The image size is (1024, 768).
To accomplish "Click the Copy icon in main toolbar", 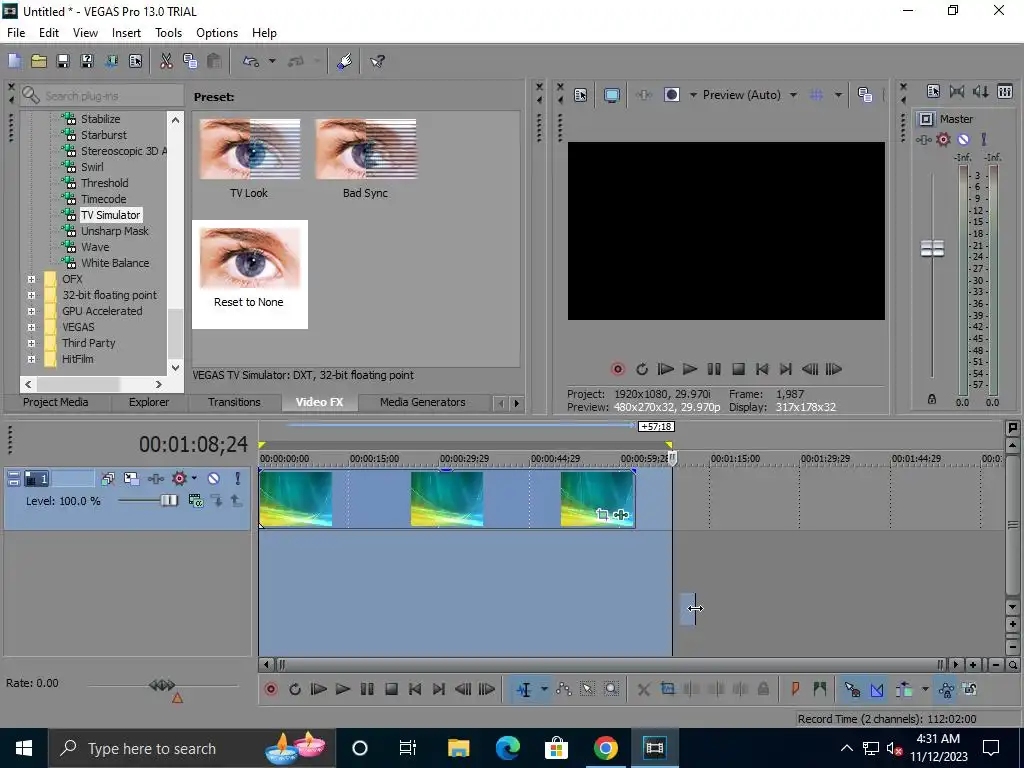I will (x=190, y=61).
